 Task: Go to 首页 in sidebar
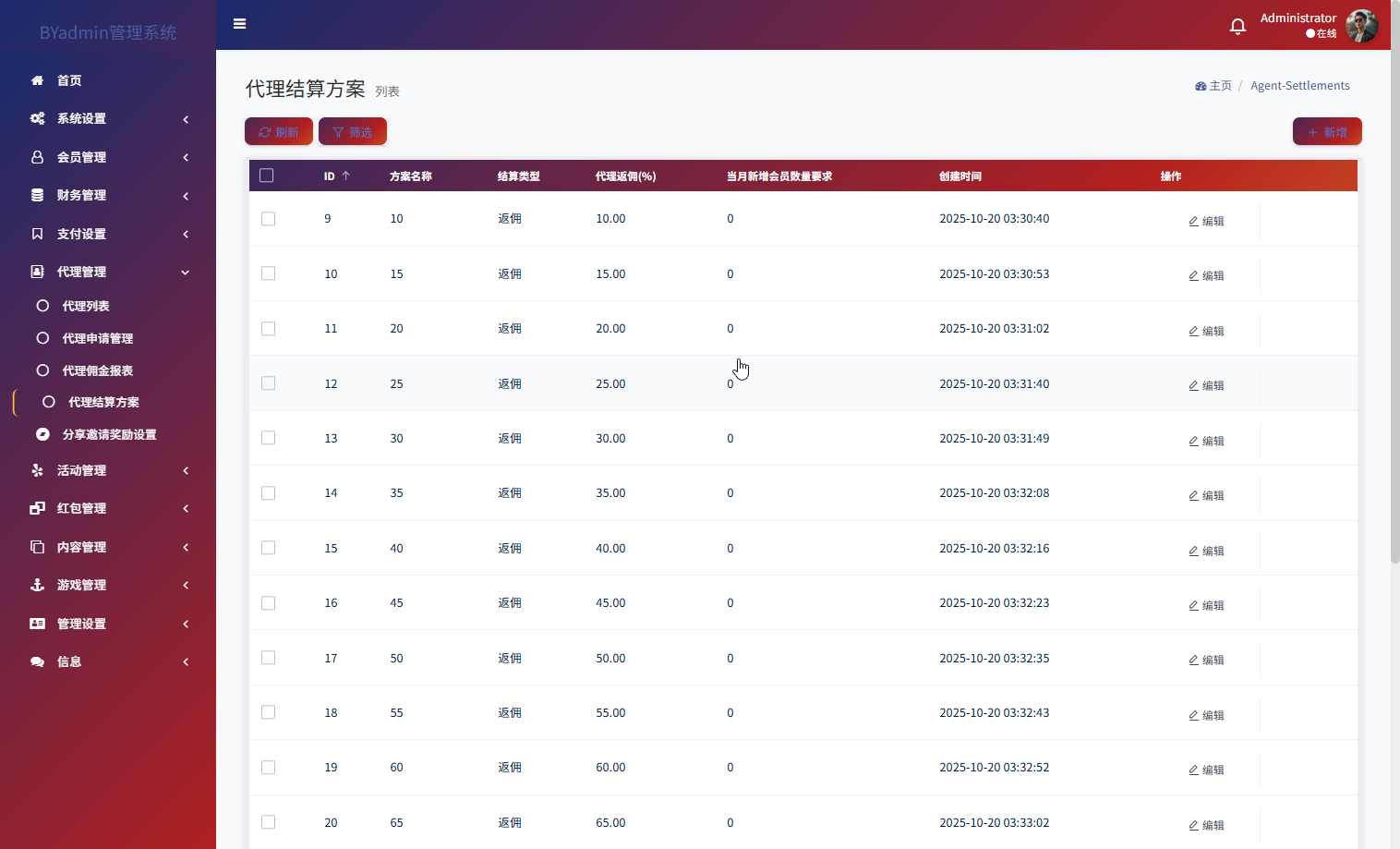point(69,80)
